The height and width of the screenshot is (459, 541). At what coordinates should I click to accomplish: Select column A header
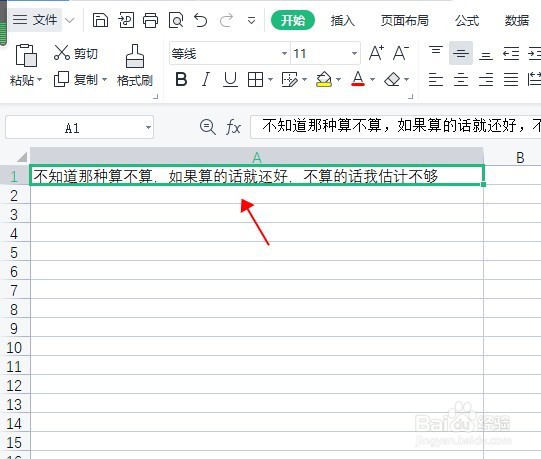(x=257, y=157)
